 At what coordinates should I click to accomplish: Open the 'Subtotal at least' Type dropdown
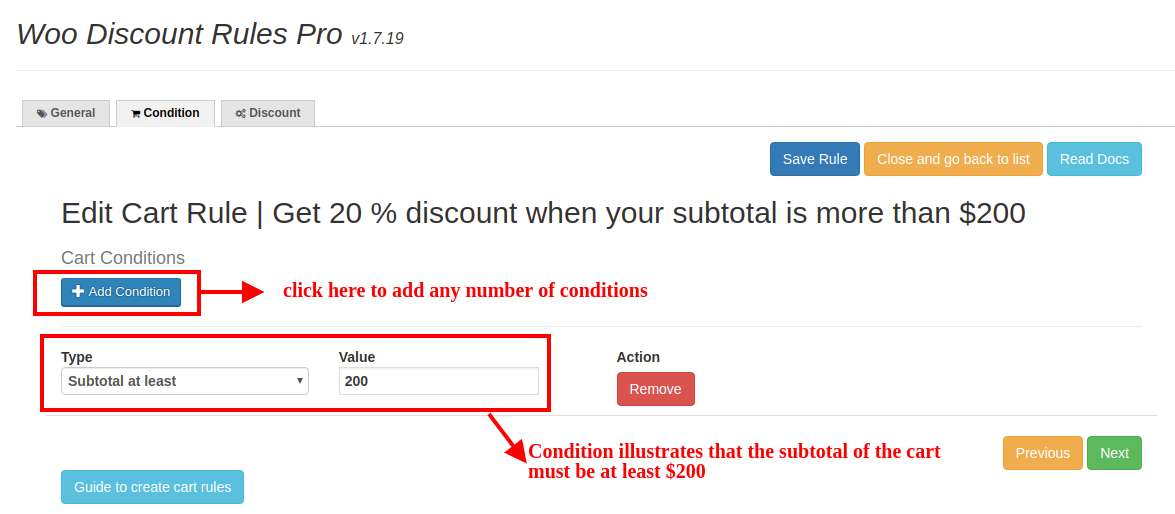[180, 381]
